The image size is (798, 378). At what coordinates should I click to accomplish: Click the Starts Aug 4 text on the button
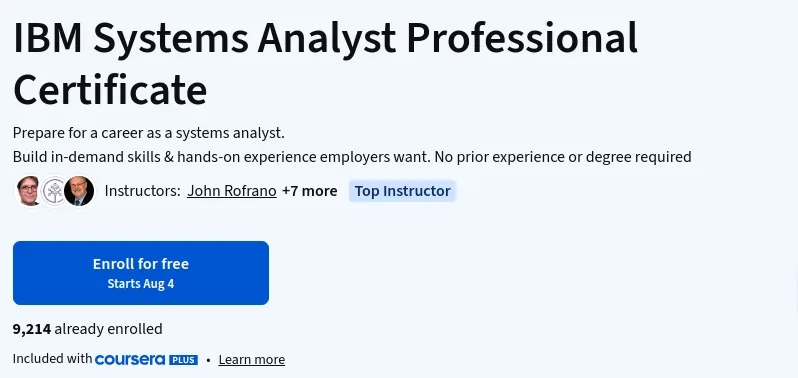(x=141, y=284)
